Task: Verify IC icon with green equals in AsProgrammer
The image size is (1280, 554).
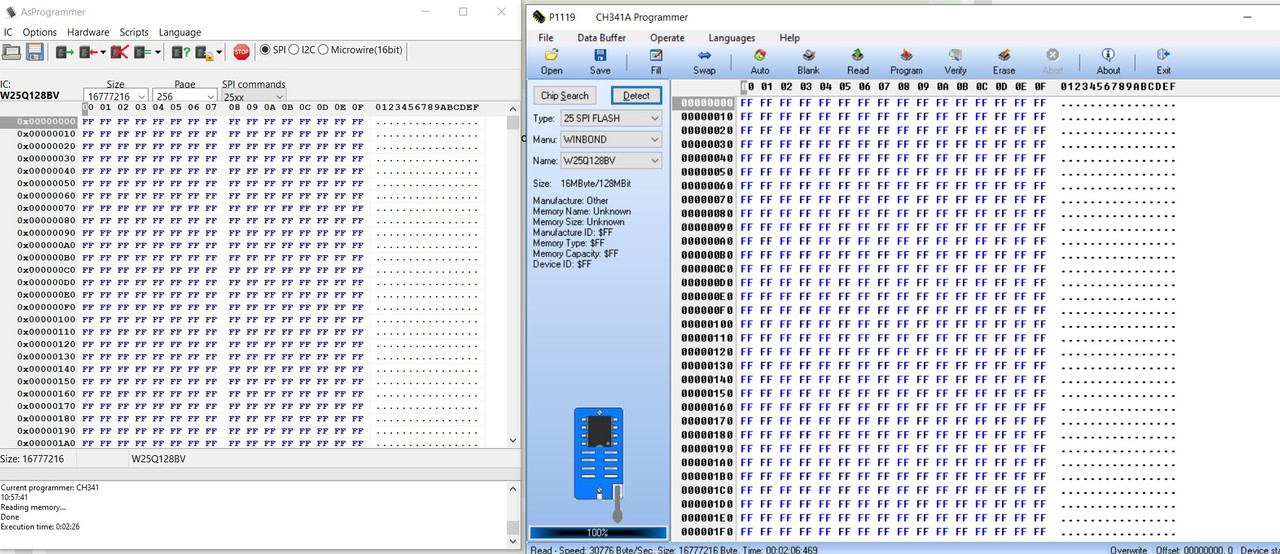Action: tap(143, 52)
